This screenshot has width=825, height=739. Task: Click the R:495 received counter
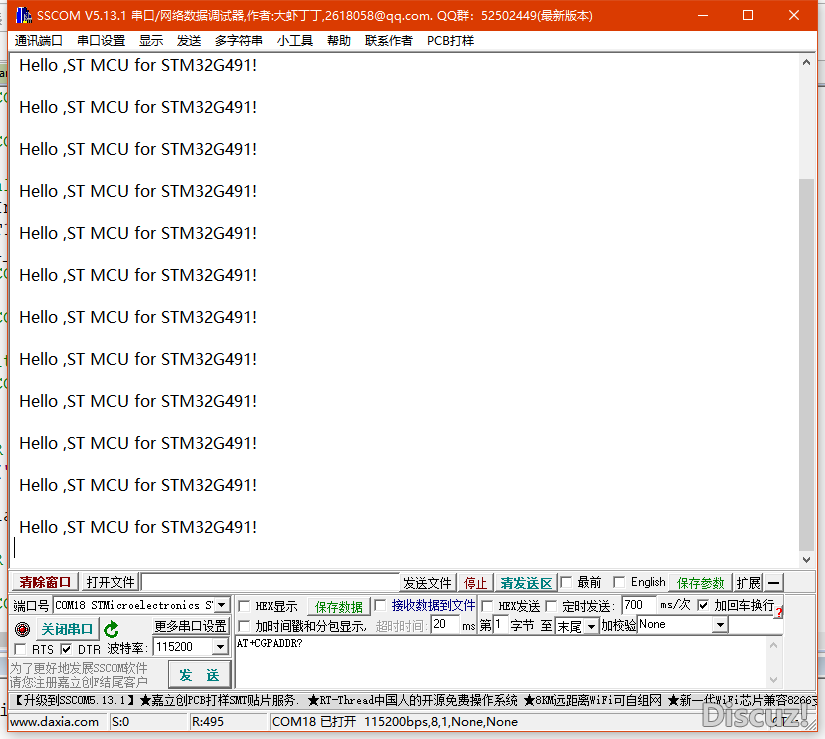pos(208,722)
